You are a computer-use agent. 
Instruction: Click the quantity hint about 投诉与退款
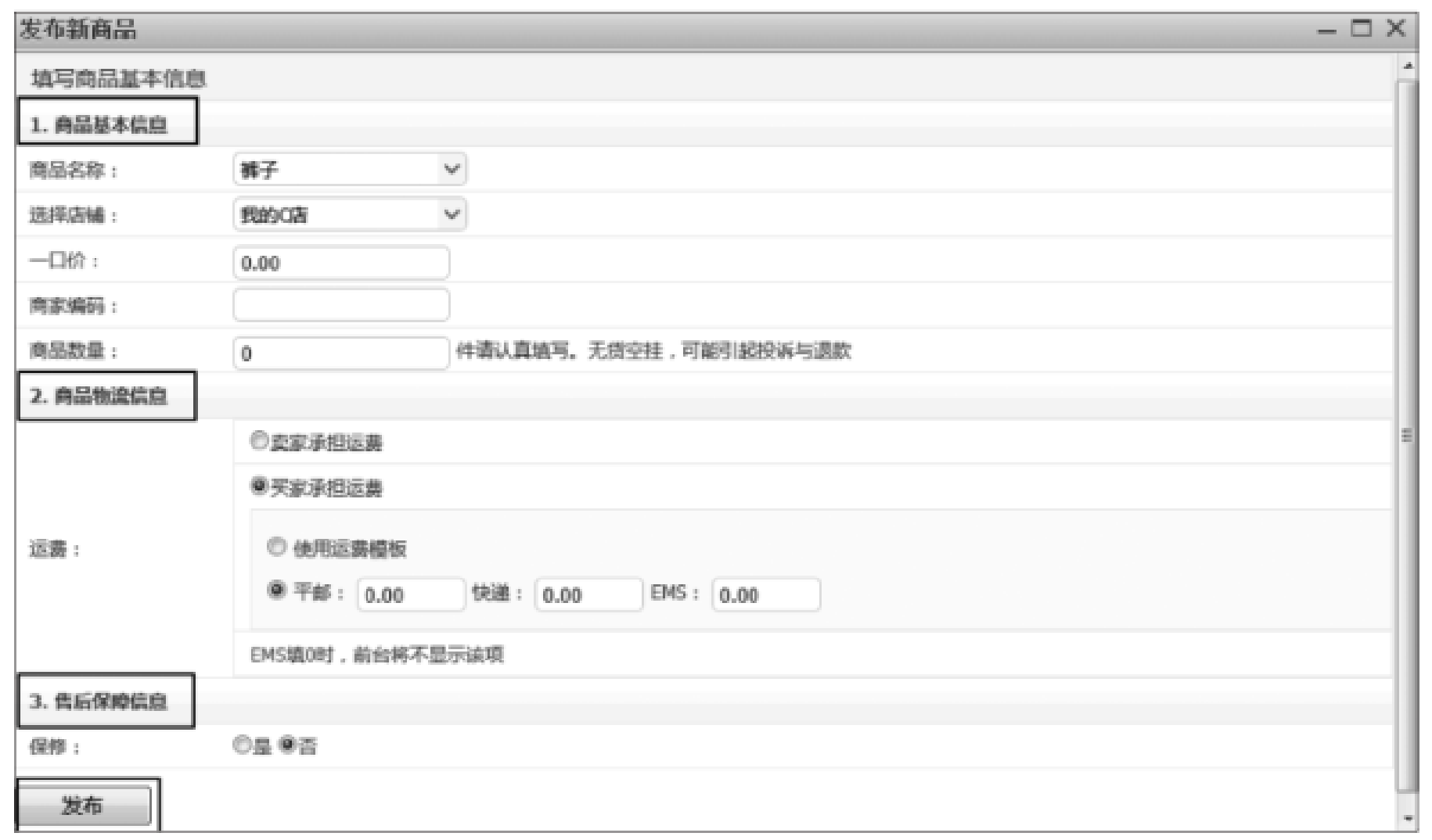tap(653, 350)
